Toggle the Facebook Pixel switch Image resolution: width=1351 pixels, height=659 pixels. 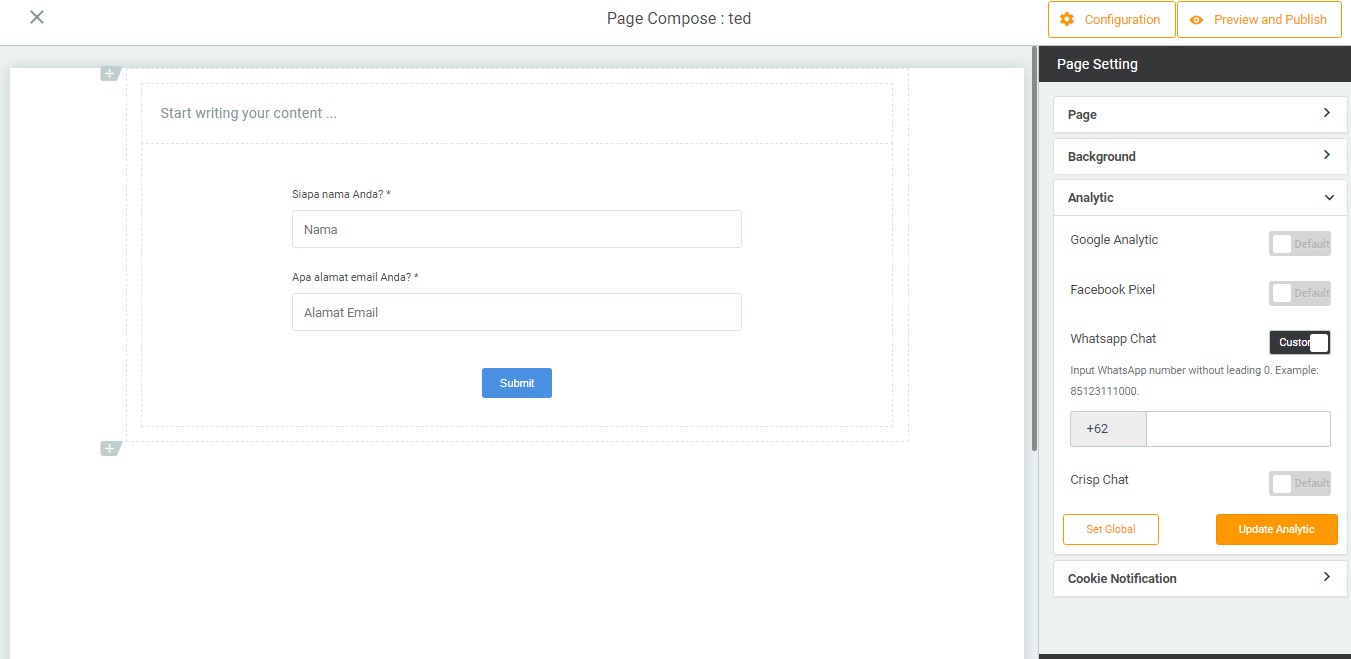point(1300,293)
